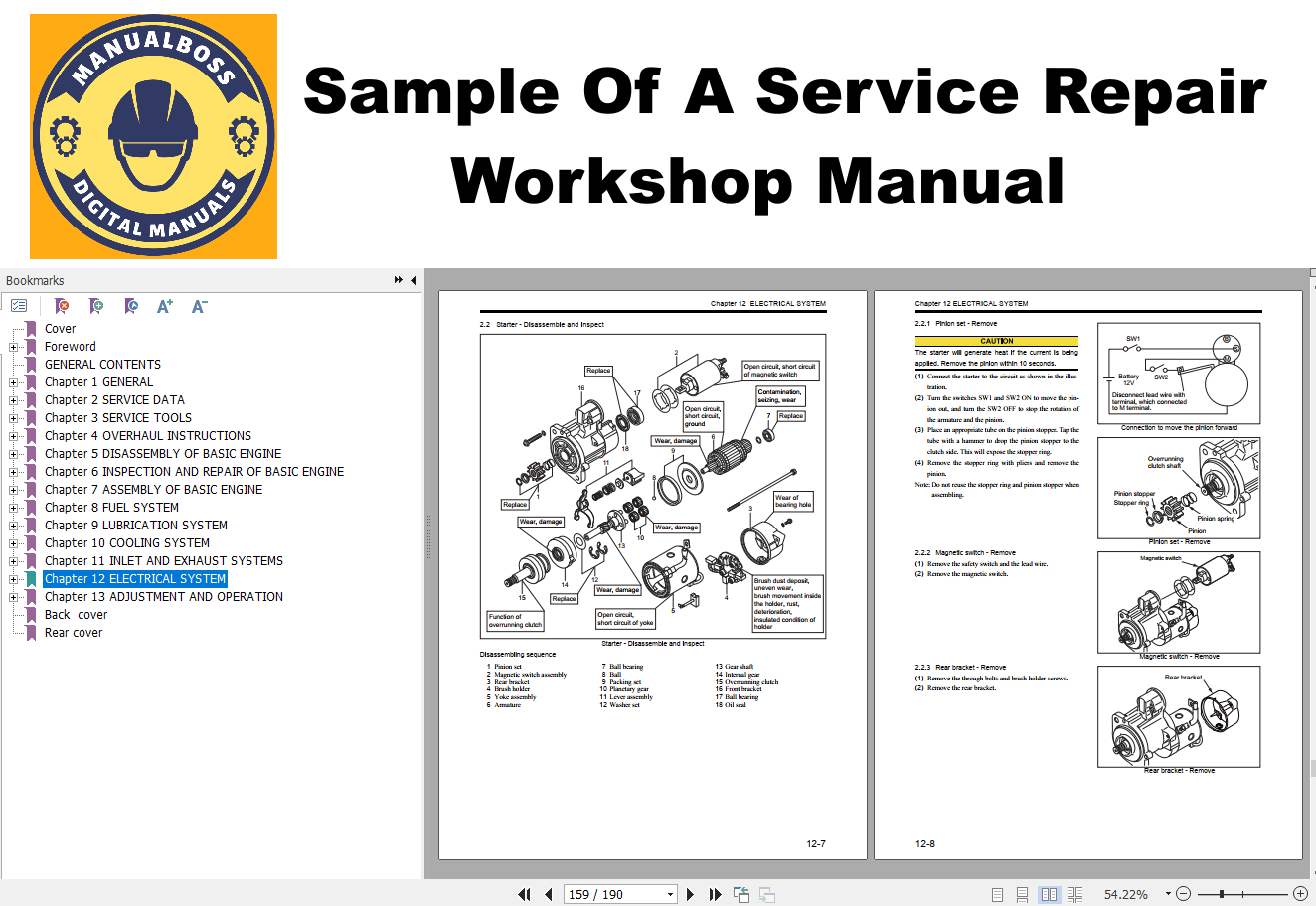
Task: Decrease bookmark text size with A- icon
Action: pos(199,306)
